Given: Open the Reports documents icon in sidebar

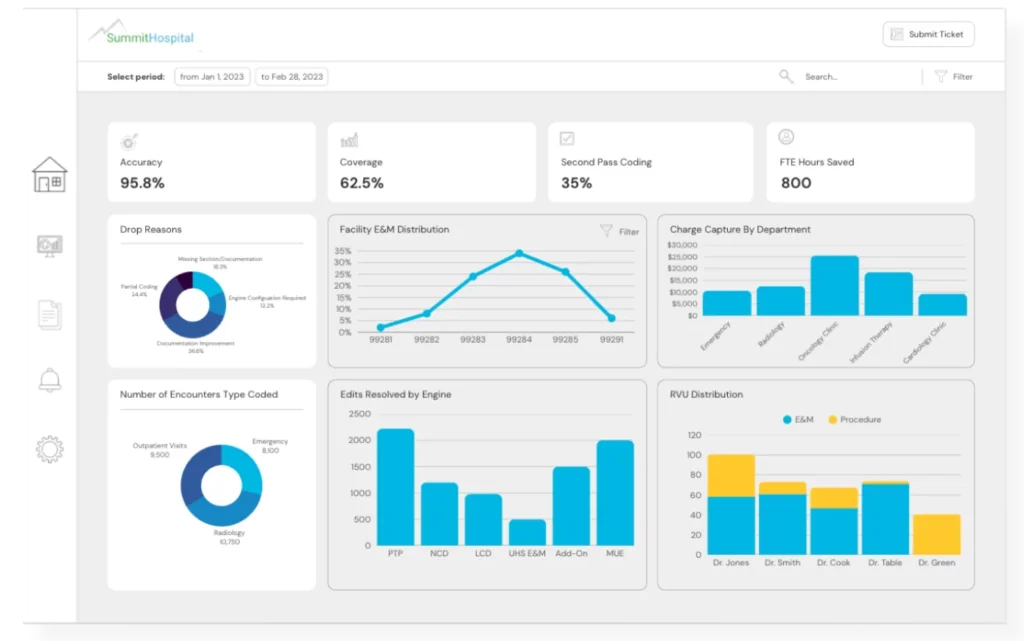Looking at the screenshot, I should (x=48, y=314).
